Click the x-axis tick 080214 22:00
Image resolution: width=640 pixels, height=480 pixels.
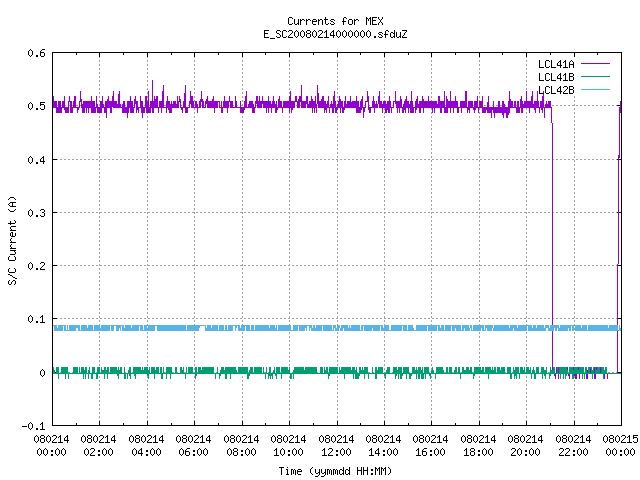tap(573, 446)
